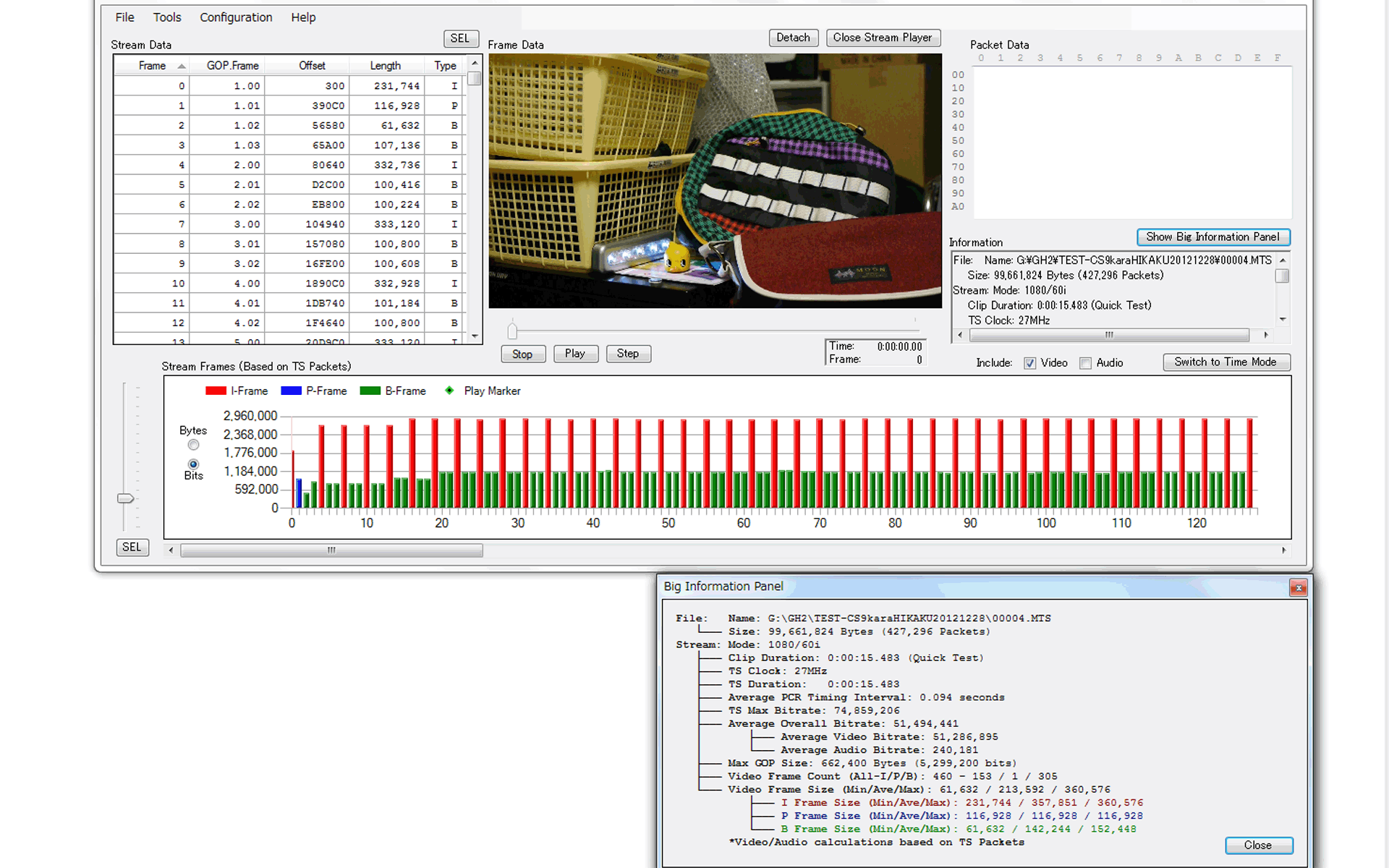Select the Bytes radio button

(x=193, y=445)
